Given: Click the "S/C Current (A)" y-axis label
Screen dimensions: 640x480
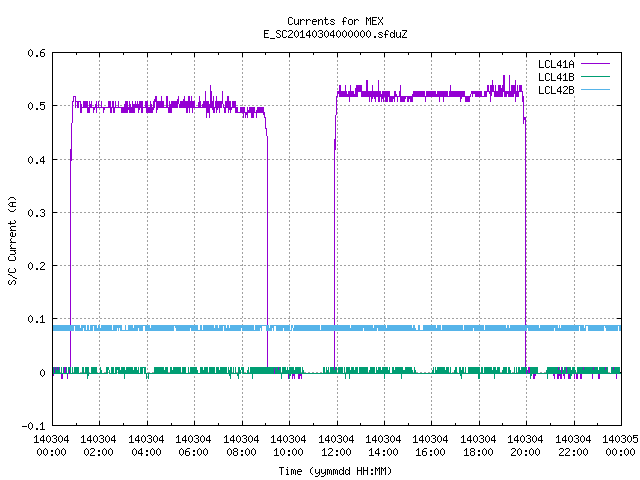Looking at the screenshot, I should 12,240.
